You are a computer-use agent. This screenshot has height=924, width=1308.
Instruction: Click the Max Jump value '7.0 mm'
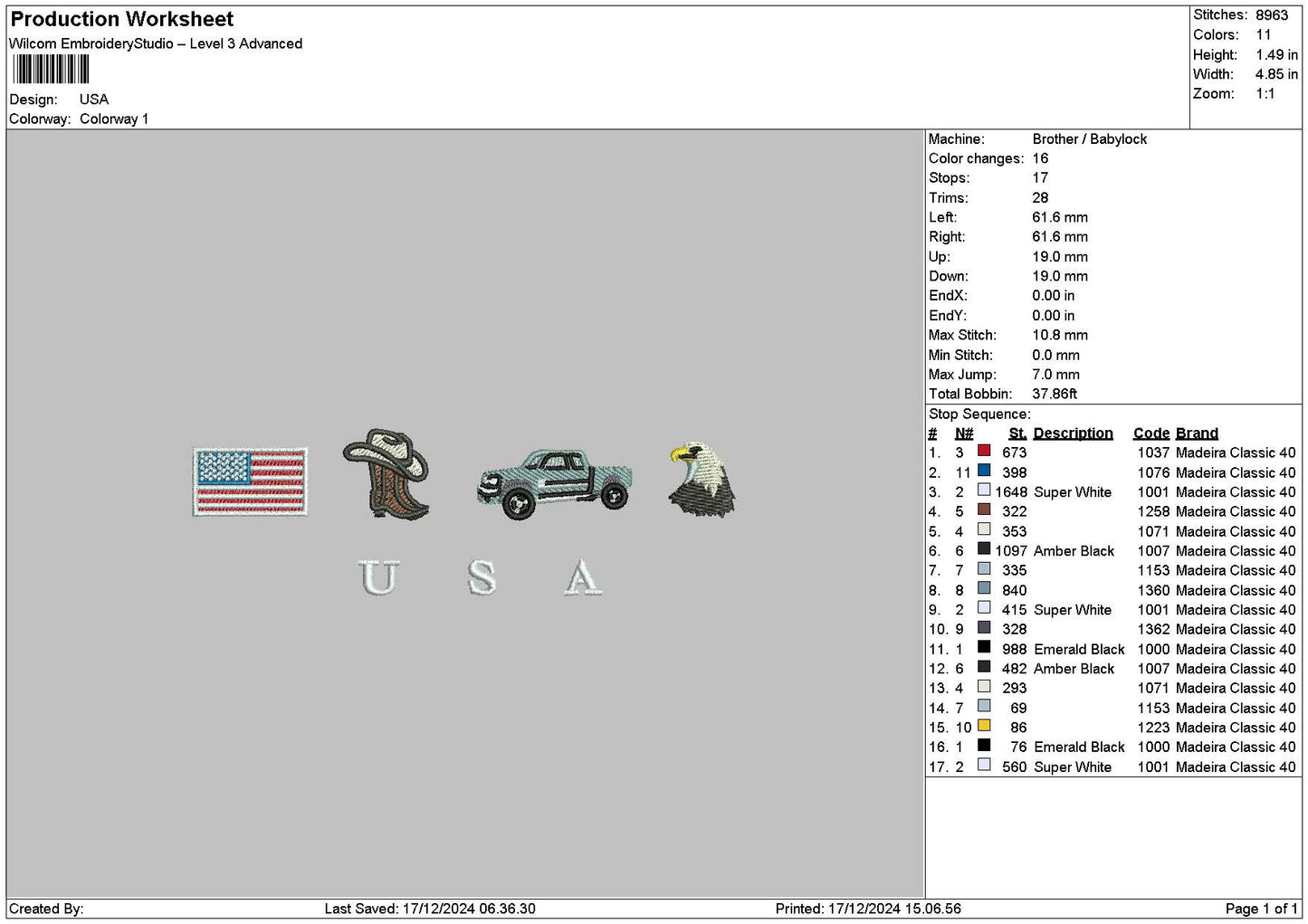click(x=1056, y=375)
